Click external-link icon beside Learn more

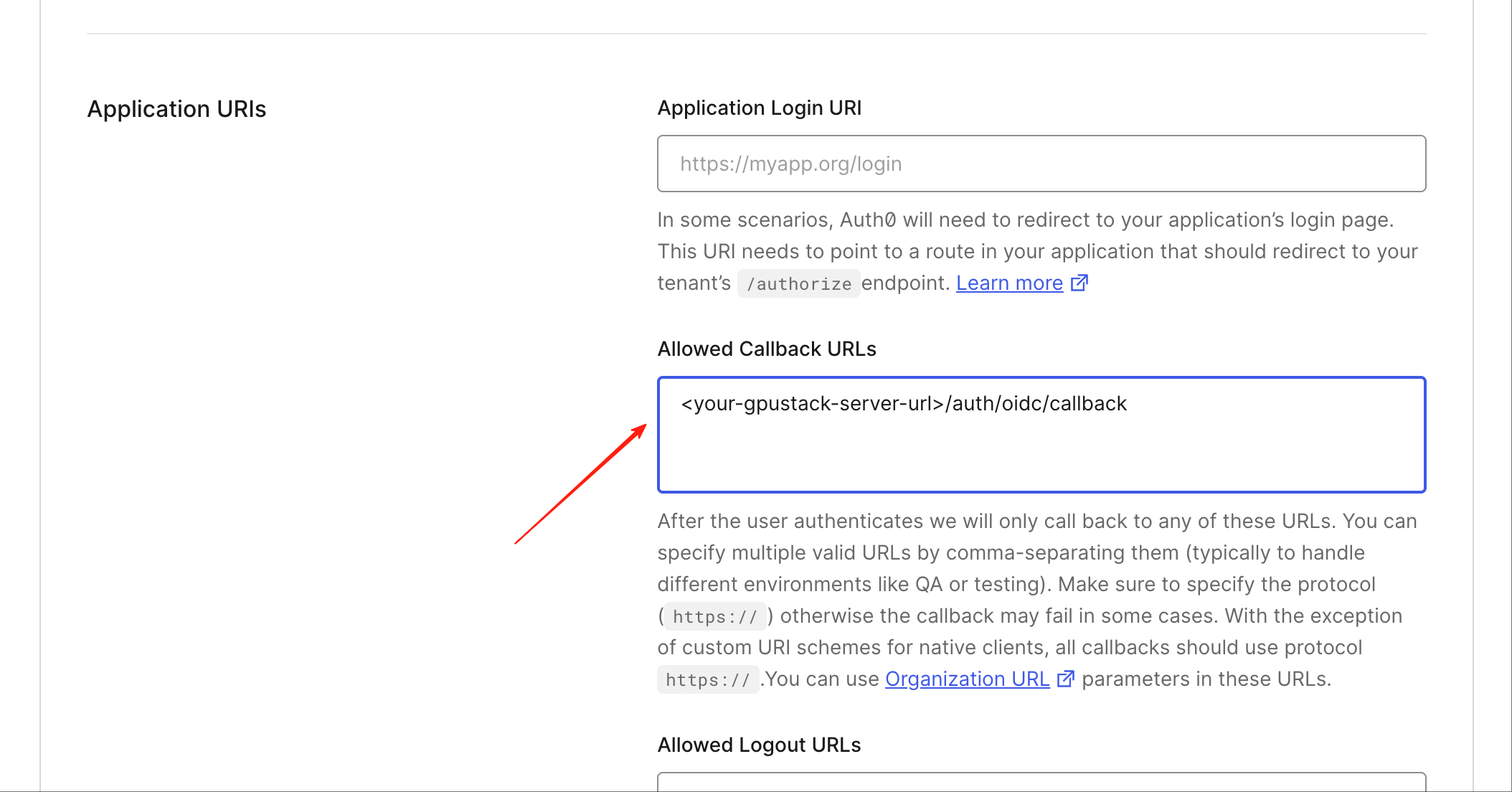point(1079,283)
